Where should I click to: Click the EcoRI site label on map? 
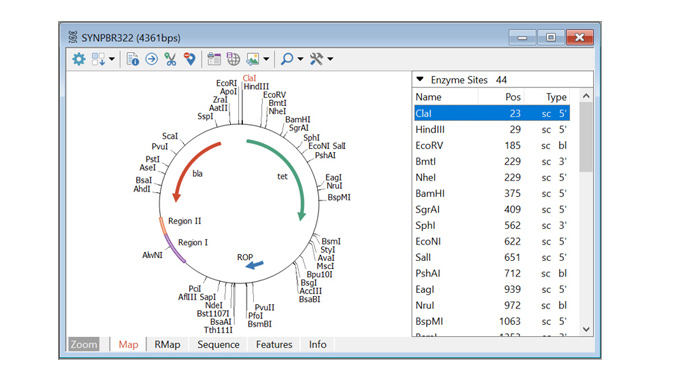(227, 83)
